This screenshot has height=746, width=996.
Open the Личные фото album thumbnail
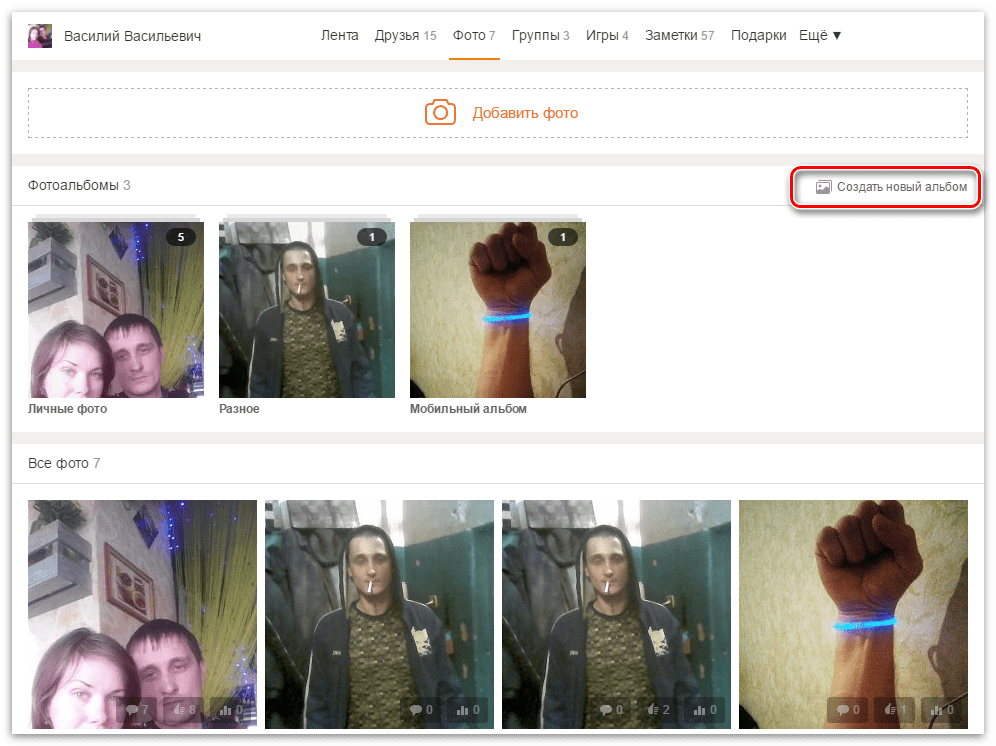point(116,310)
